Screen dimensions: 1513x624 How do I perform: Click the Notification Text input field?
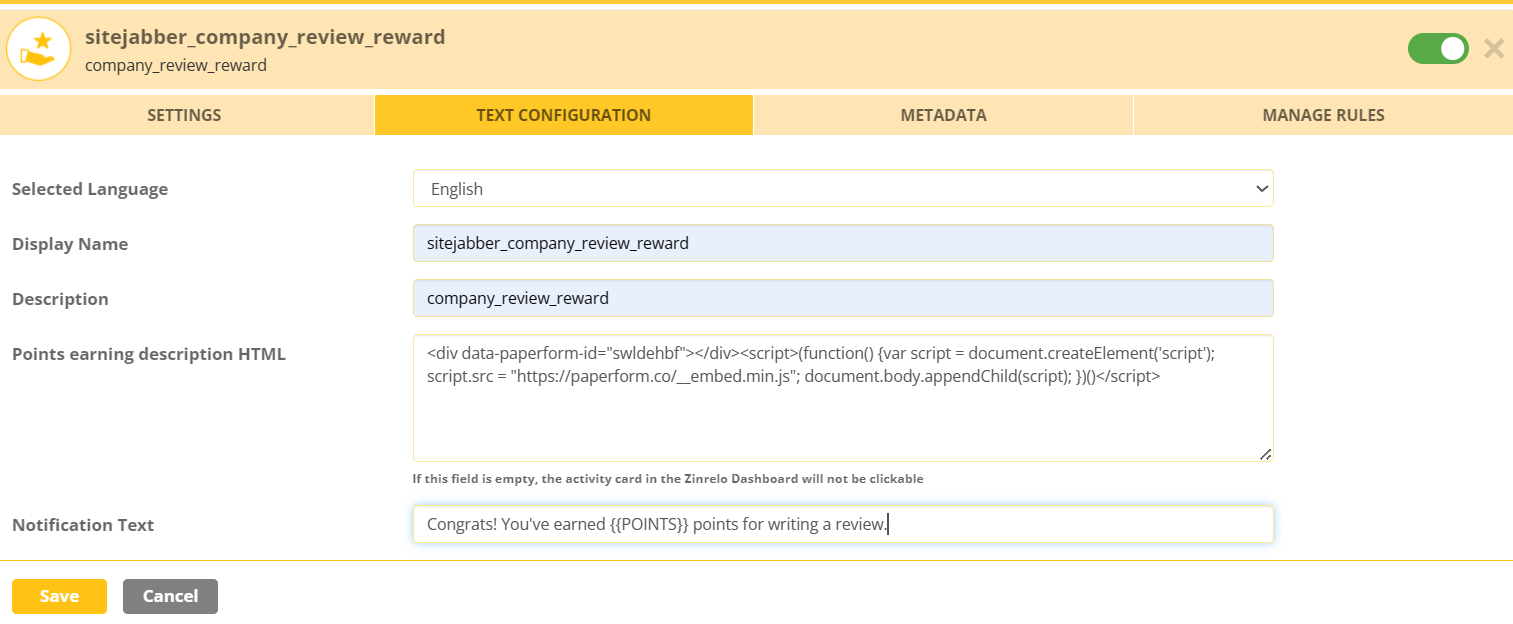843,524
